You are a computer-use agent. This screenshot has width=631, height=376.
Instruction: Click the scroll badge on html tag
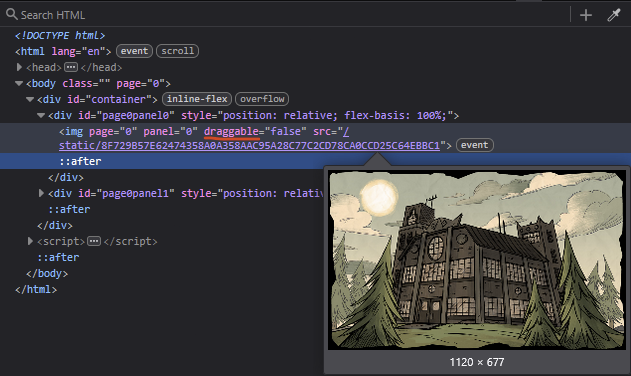(177, 51)
